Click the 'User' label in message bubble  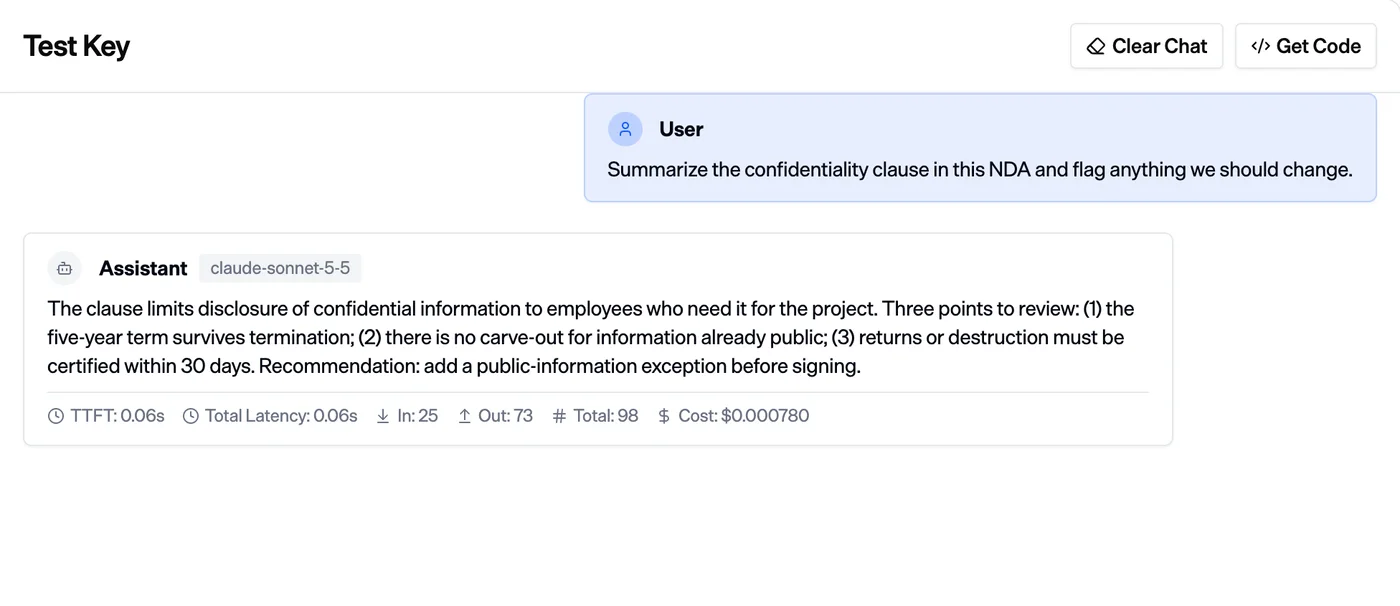click(681, 129)
